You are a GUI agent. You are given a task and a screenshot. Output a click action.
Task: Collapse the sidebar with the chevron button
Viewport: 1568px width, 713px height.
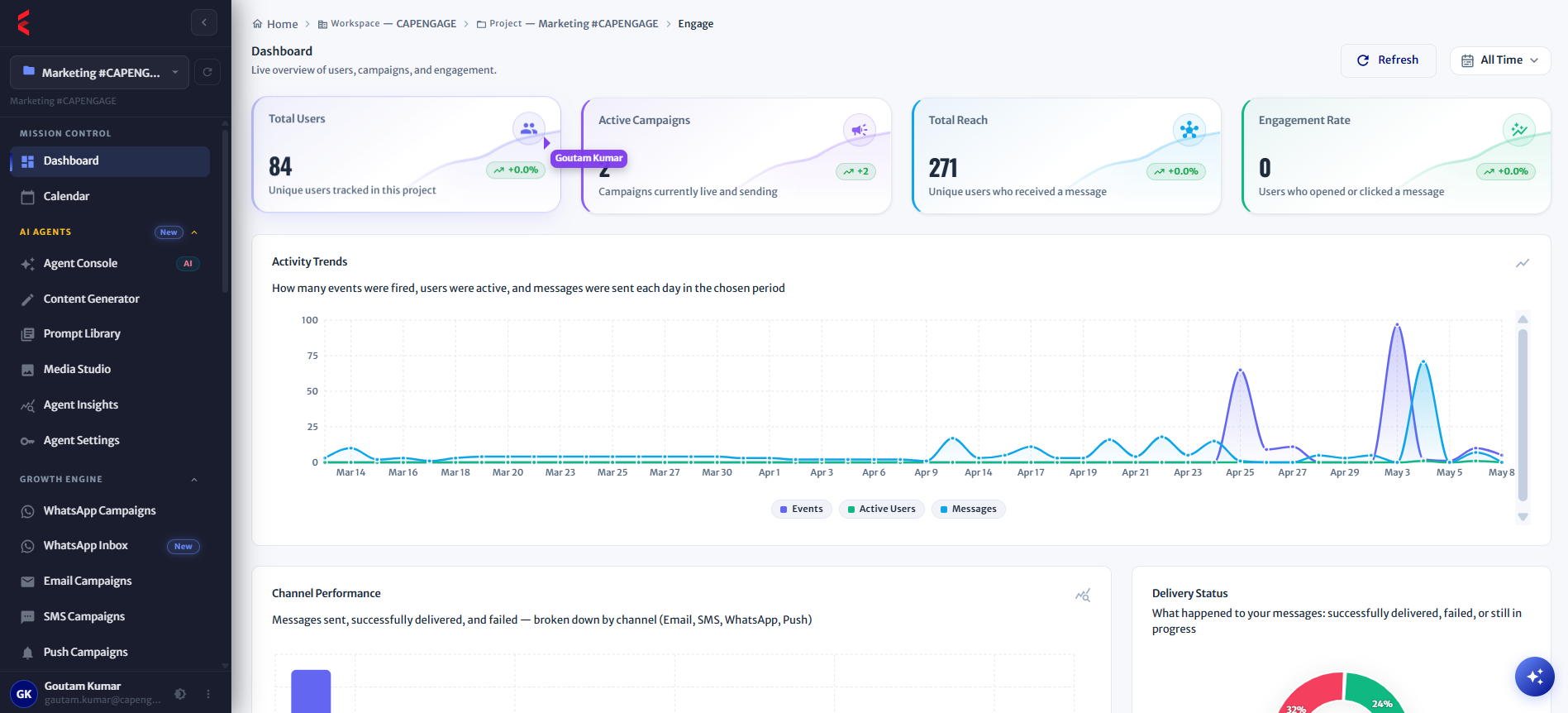[204, 22]
